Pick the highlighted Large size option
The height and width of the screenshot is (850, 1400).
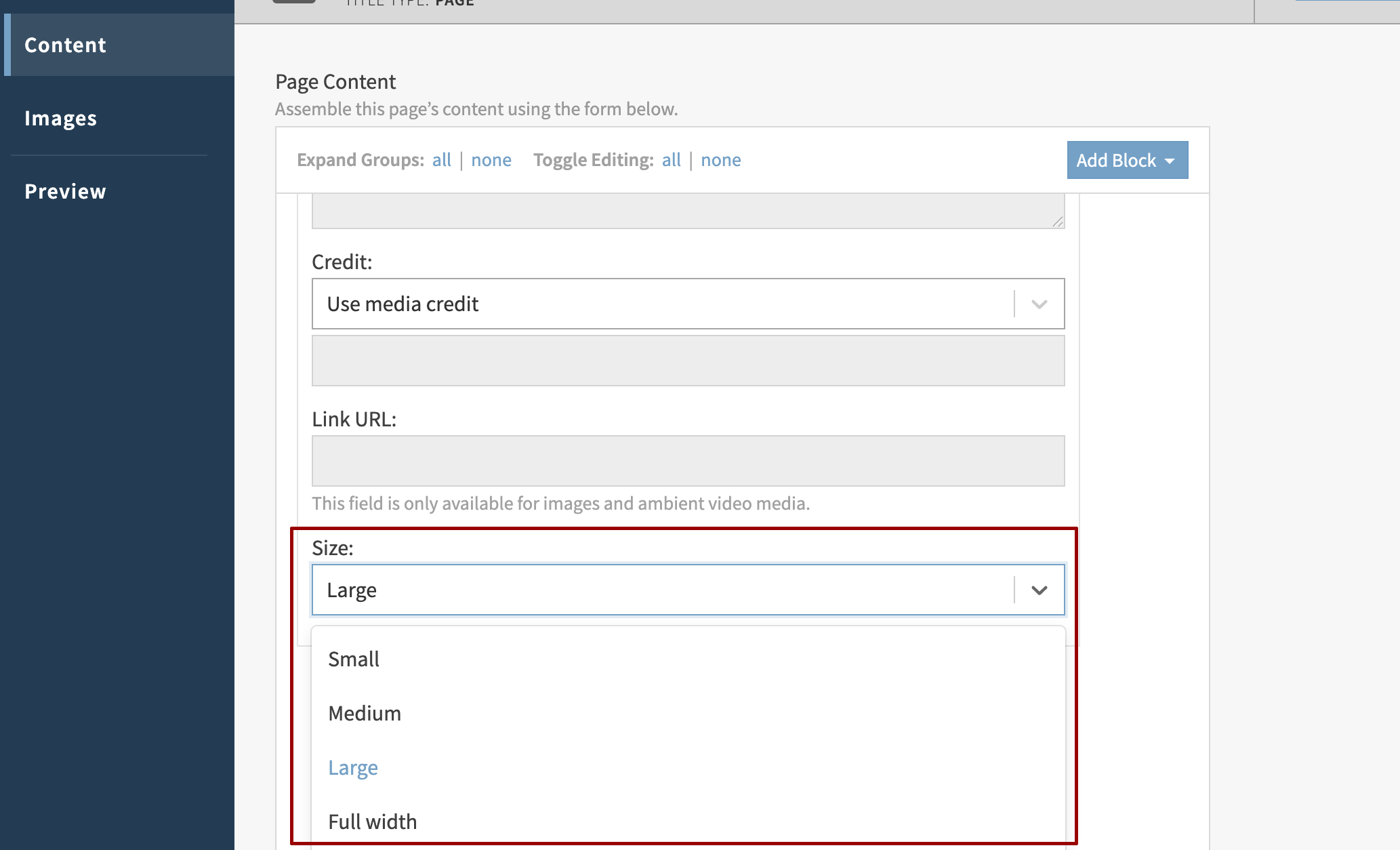353,768
